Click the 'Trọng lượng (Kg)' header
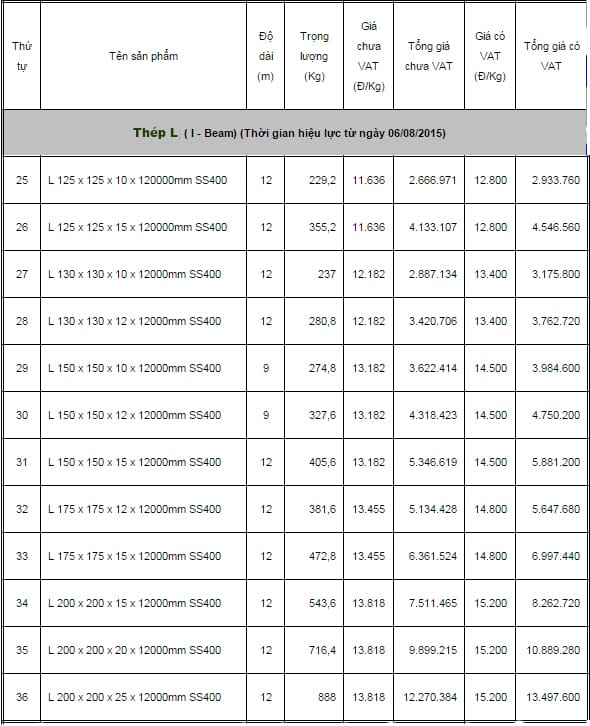 (314, 56)
